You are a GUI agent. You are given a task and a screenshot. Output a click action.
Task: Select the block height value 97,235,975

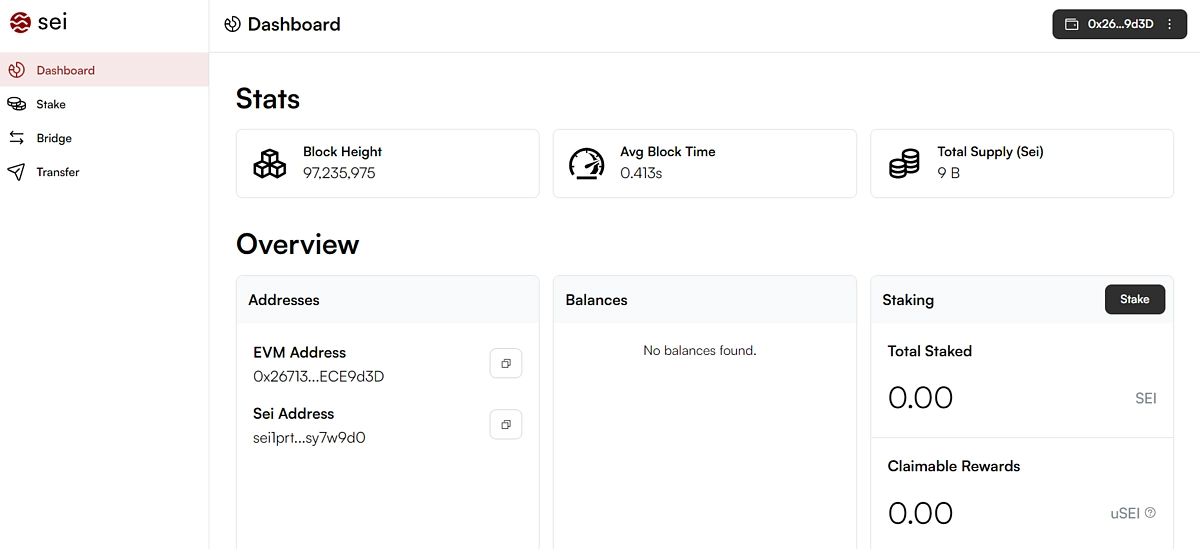[x=339, y=173]
